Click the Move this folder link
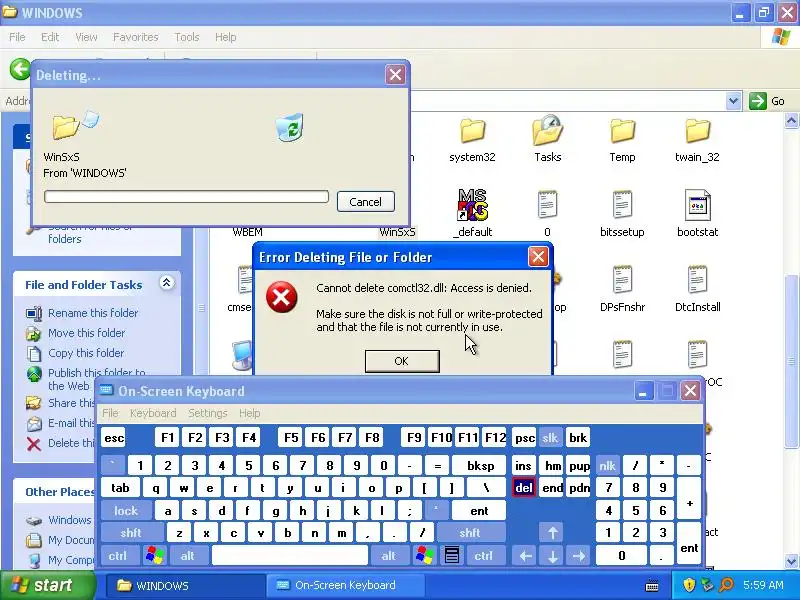This screenshot has width=800, height=600. point(86,333)
